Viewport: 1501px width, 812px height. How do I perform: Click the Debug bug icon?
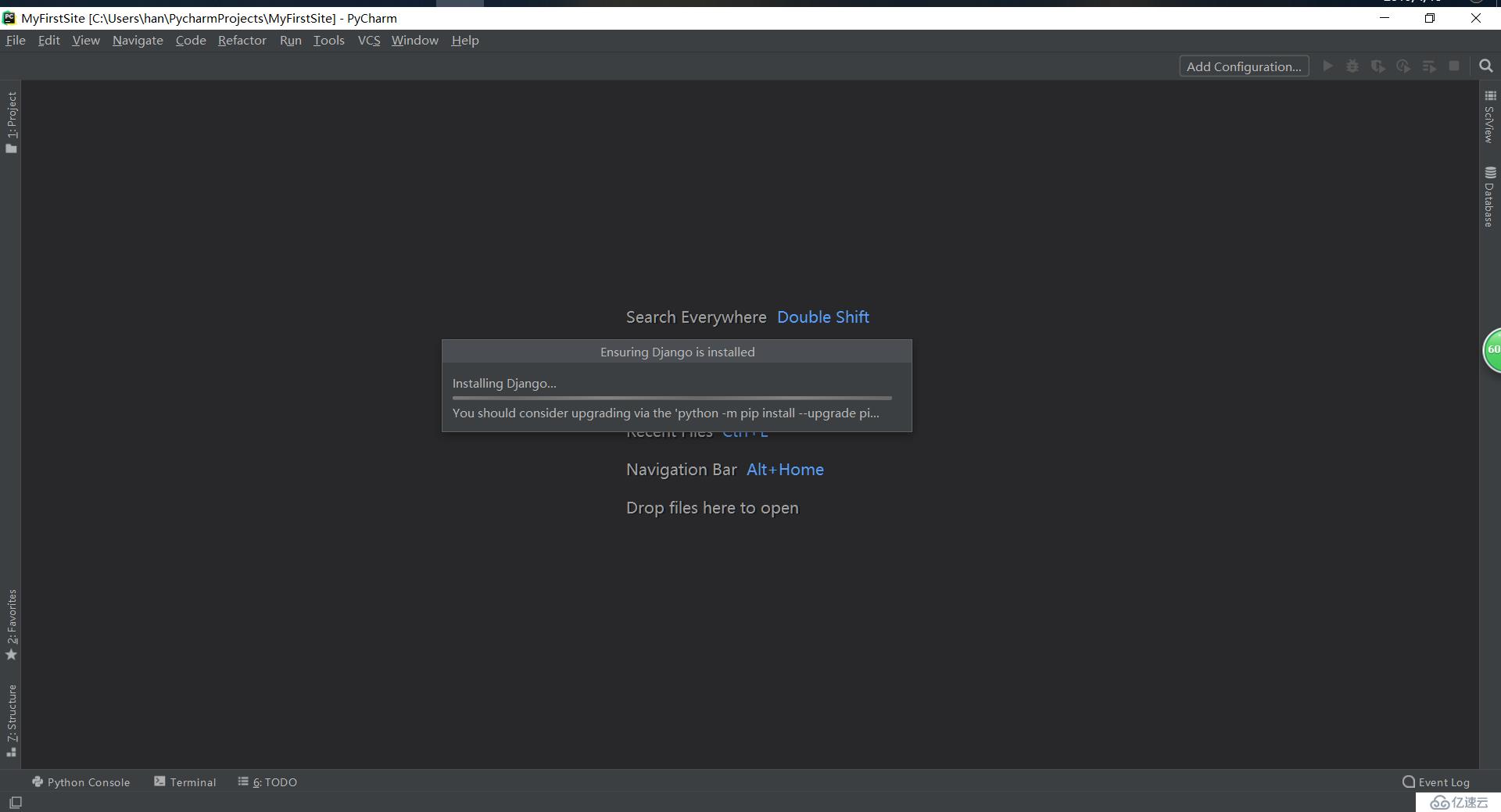[1352, 66]
